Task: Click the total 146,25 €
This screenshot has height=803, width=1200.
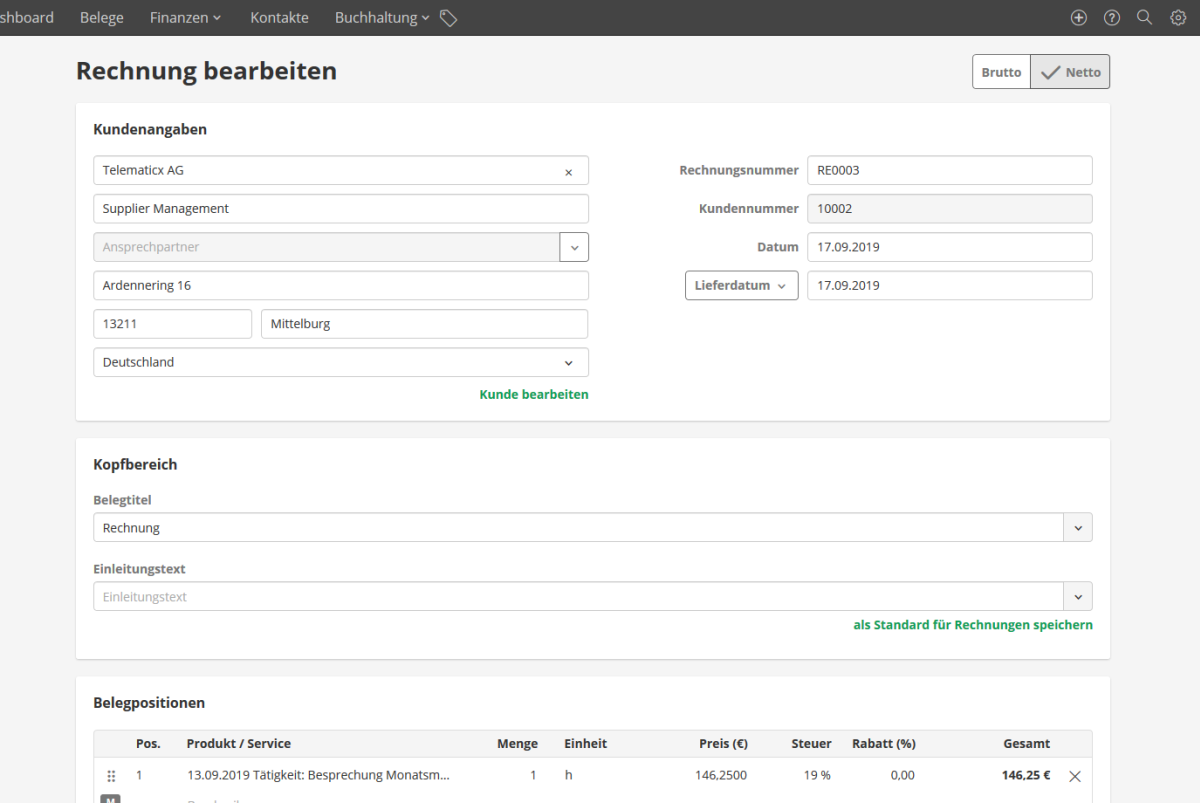Action: (x=1026, y=775)
